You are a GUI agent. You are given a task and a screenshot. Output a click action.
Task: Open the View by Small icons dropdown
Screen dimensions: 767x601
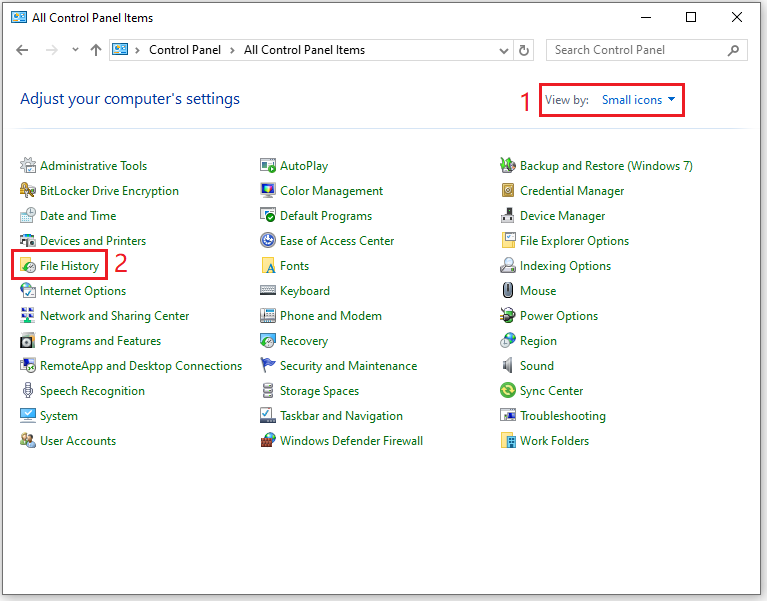click(x=638, y=100)
